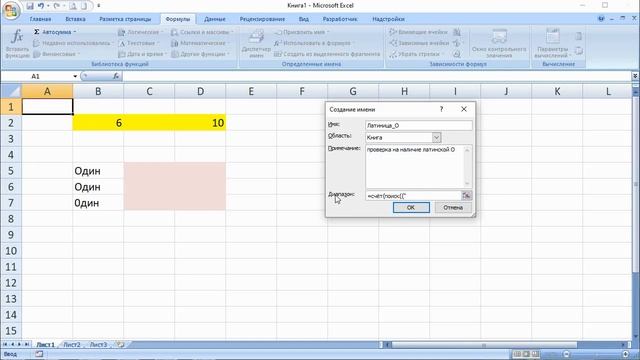640x360 pixels.
Task: Open Дата и время functions dropdown
Action: click(142, 54)
